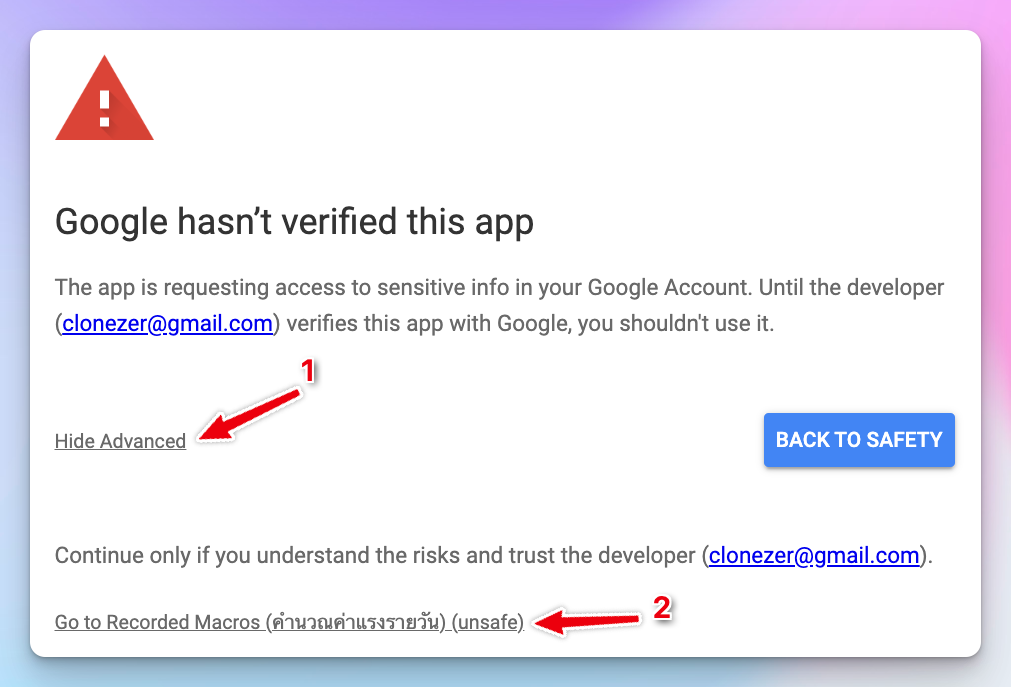Click the "(unsafe)" label ending the link
Viewport: 1011px width, 687px height.
[x=488, y=622]
